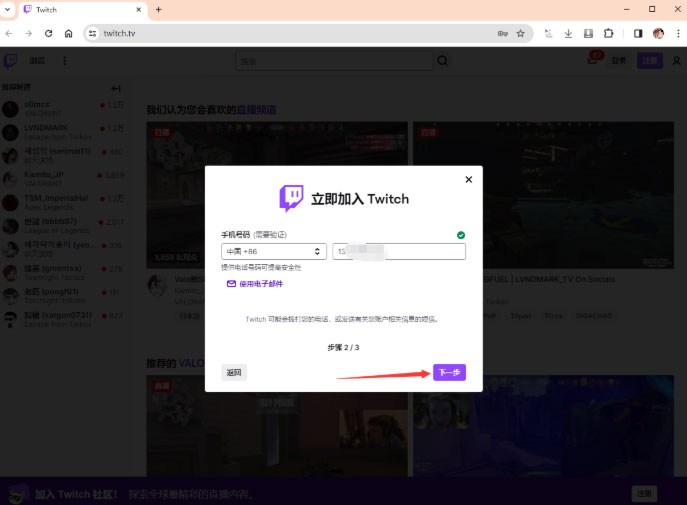The height and width of the screenshot is (505, 687).
Task: Open the poog101 channel in sidebar
Action: [63, 296]
